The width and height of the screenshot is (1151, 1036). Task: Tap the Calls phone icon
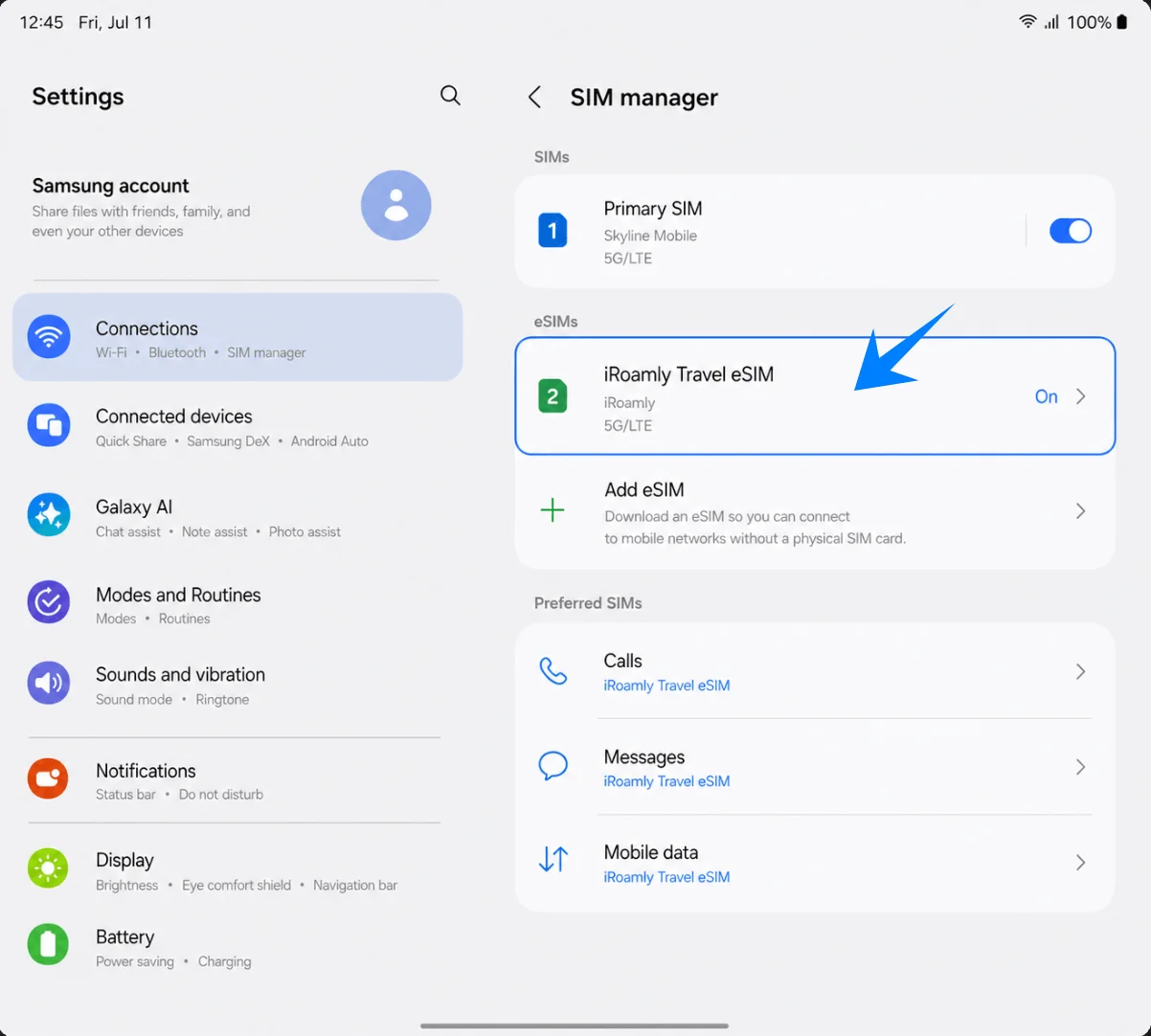coord(553,671)
